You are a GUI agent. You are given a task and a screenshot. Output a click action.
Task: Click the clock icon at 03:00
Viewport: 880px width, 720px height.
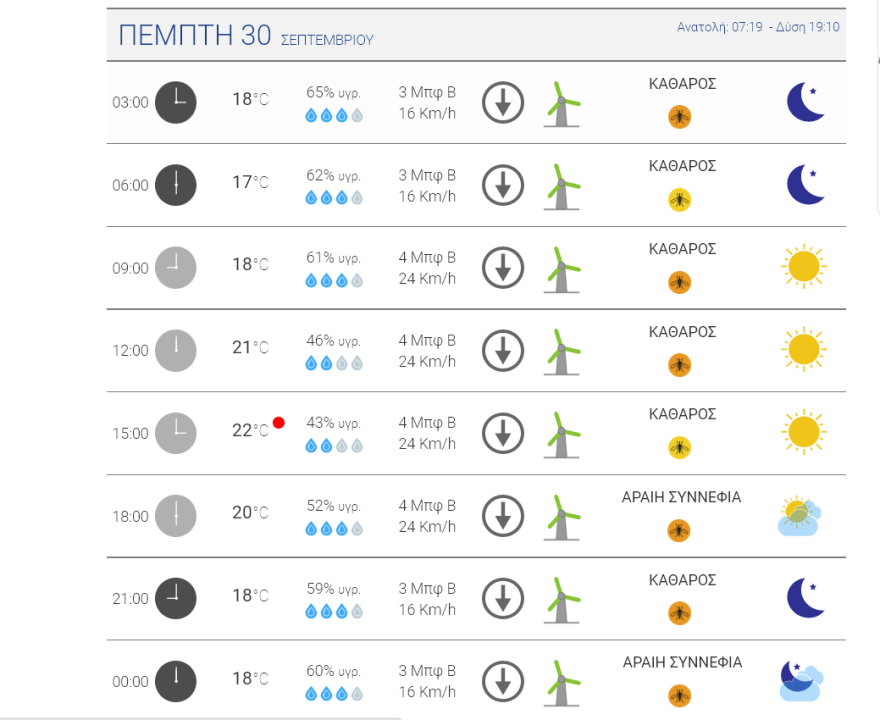[176, 102]
